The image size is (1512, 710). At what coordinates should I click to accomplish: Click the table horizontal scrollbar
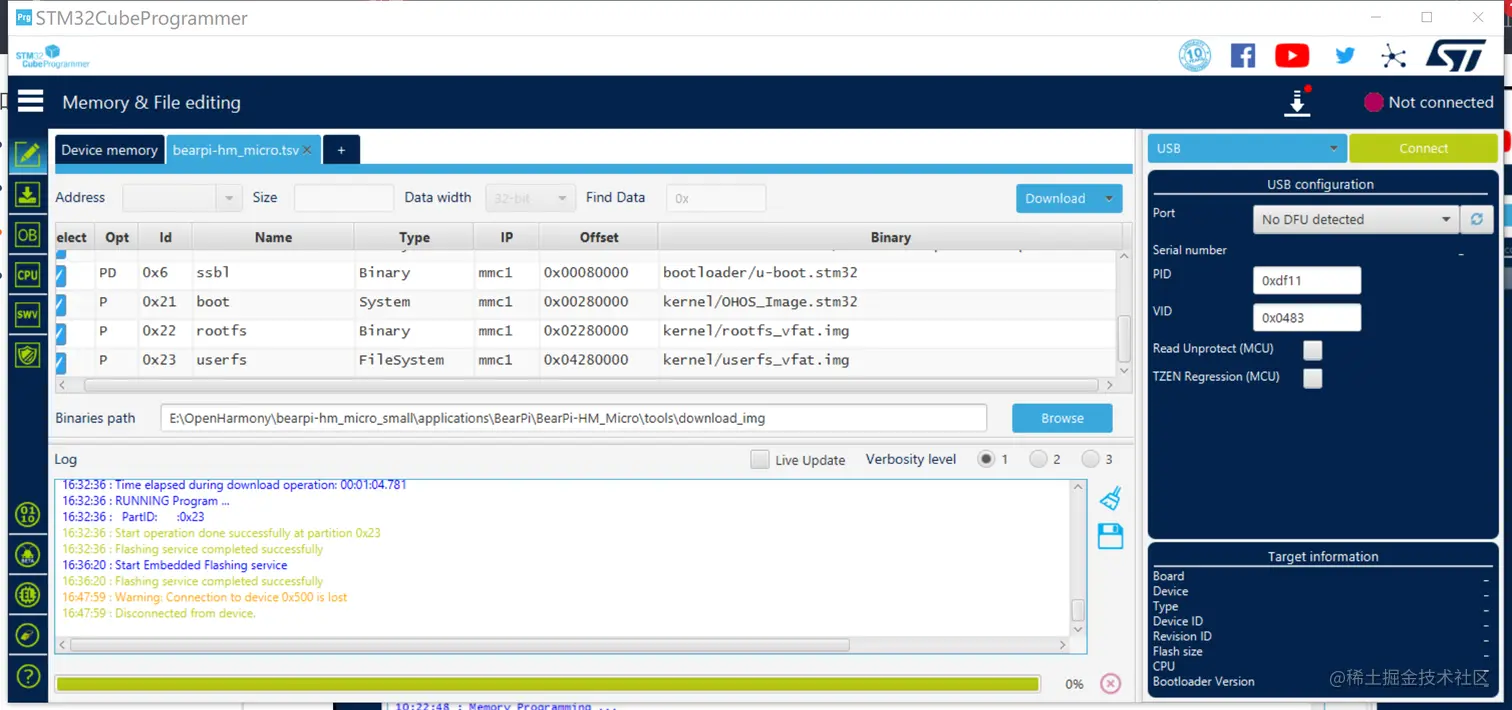590,385
